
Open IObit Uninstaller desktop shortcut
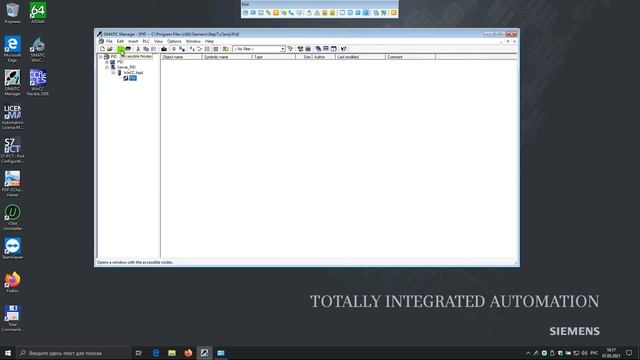12,217
